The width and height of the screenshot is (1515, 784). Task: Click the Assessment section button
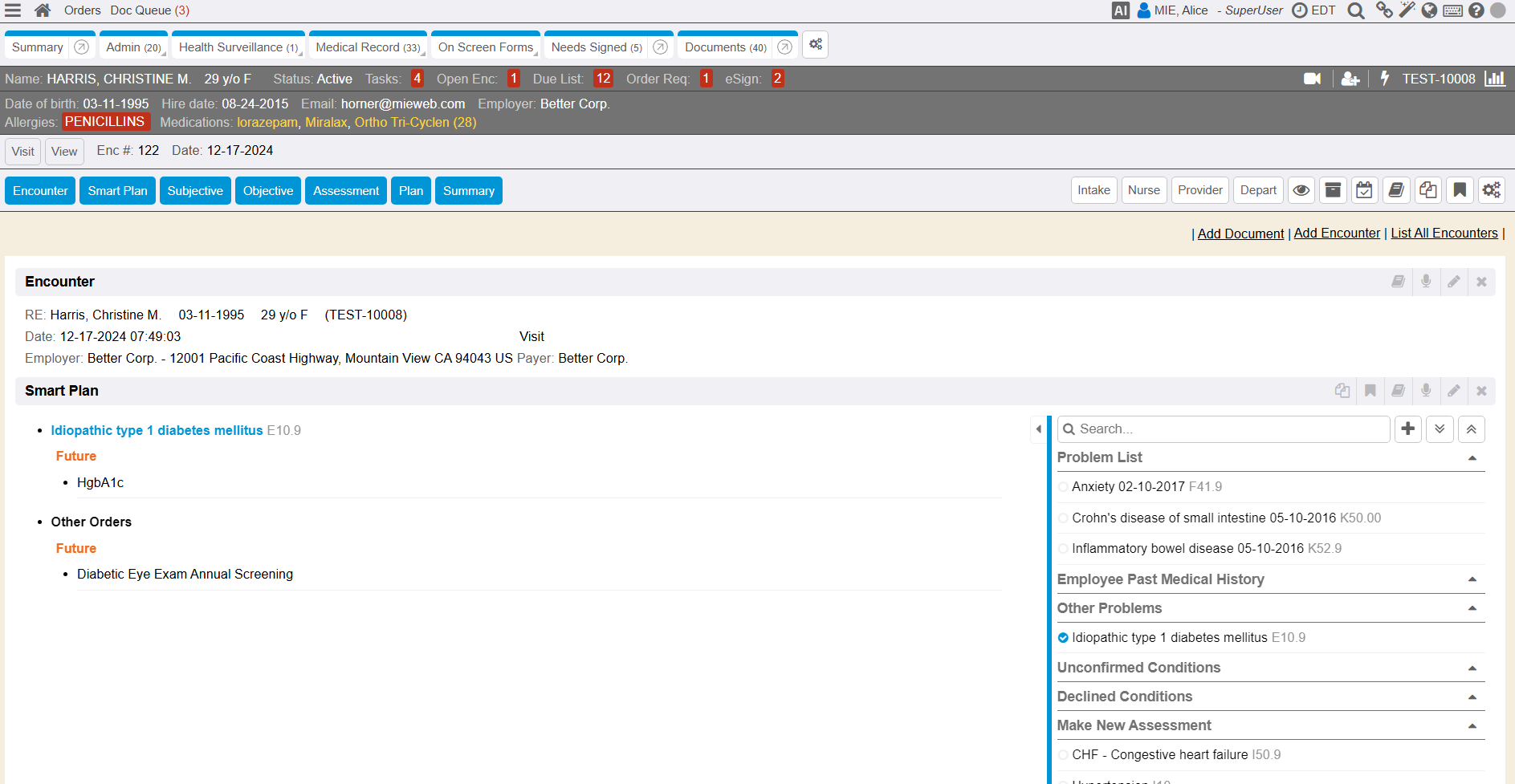[x=346, y=191]
